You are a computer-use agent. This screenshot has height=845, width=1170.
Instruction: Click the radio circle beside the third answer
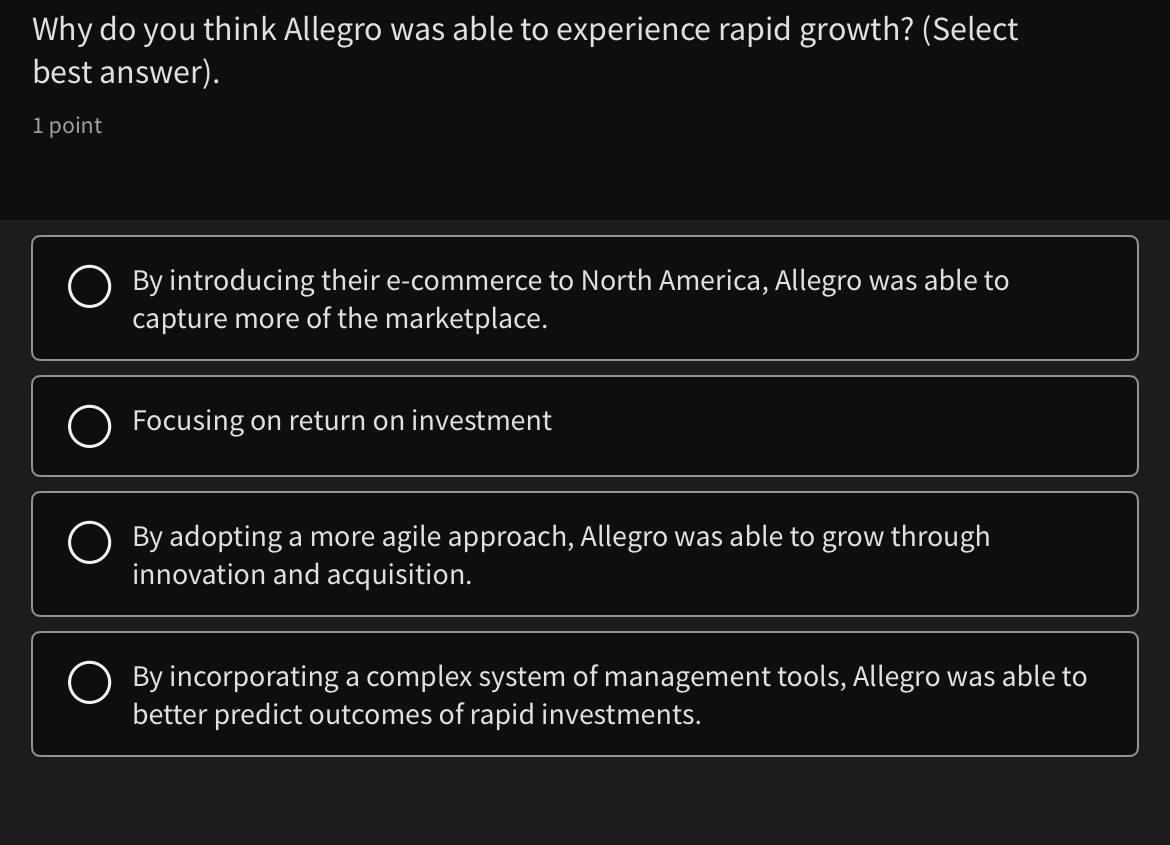point(90,543)
